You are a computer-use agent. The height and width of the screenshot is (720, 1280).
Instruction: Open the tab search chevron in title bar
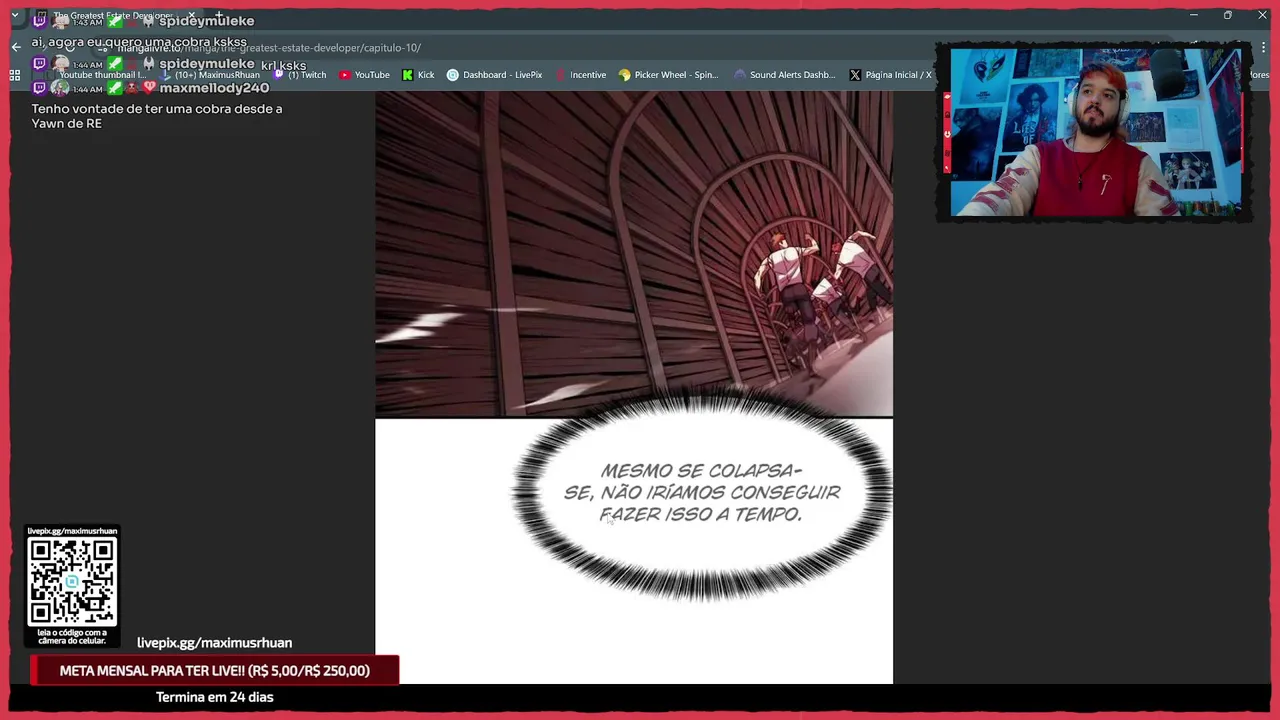pyautogui.click(x=15, y=16)
